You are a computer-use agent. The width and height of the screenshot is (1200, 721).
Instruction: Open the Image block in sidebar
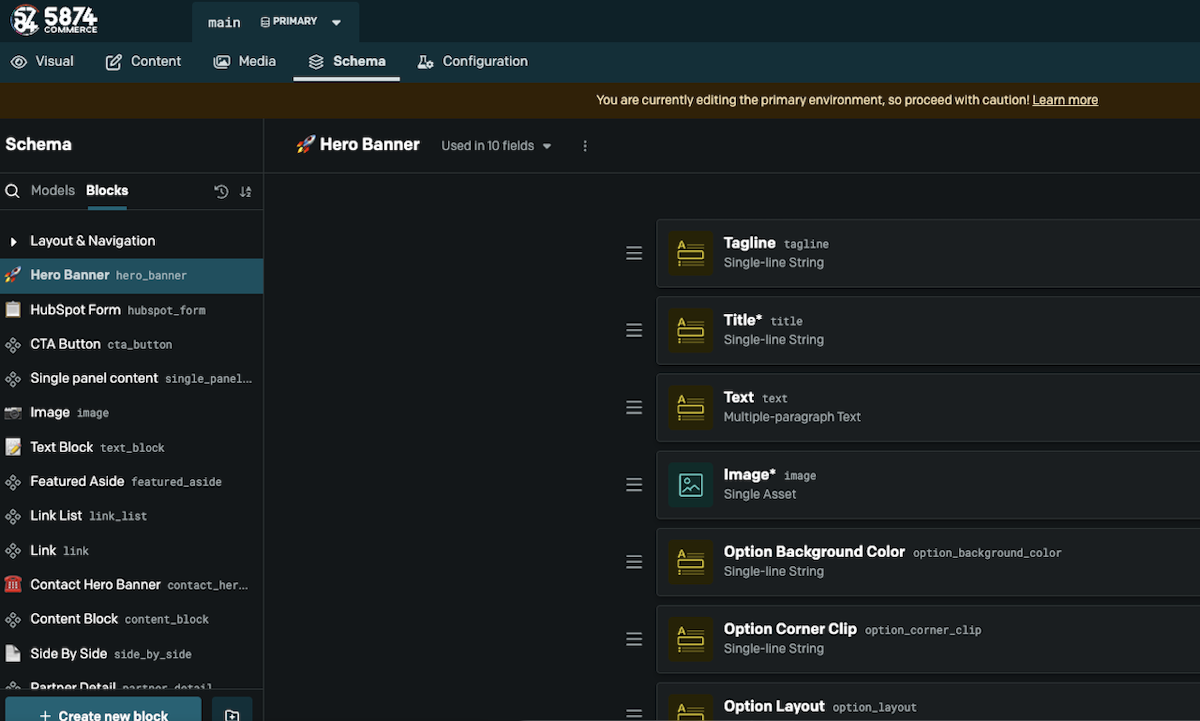point(131,412)
